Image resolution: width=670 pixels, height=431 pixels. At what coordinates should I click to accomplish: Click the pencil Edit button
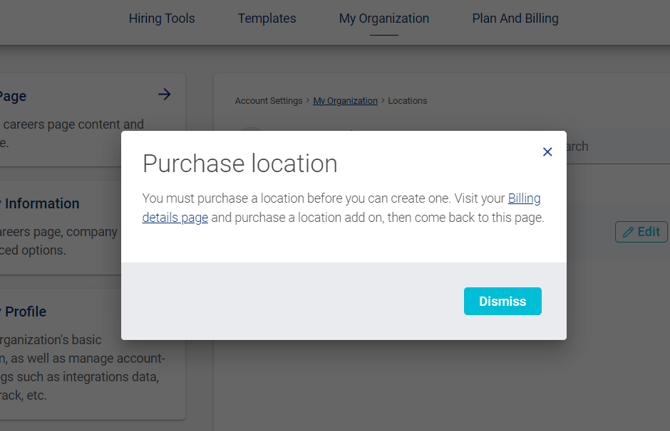pyautogui.click(x=641, y=232)
